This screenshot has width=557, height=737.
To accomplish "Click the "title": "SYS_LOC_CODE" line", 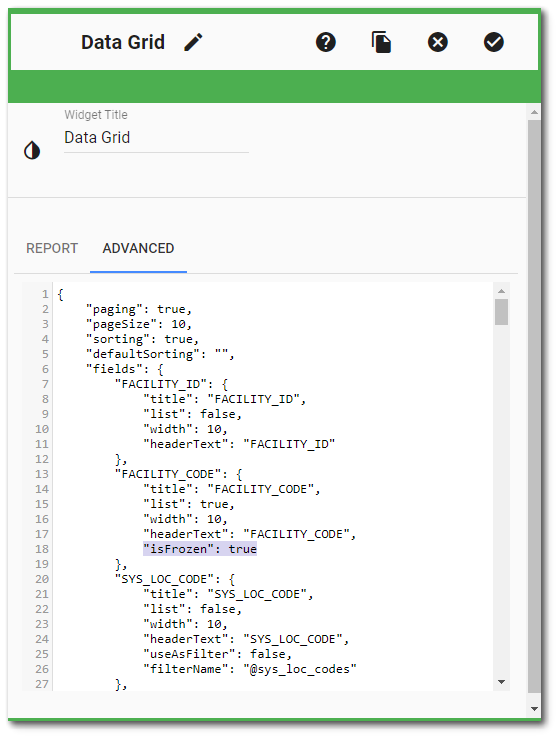I will (228, 594).
